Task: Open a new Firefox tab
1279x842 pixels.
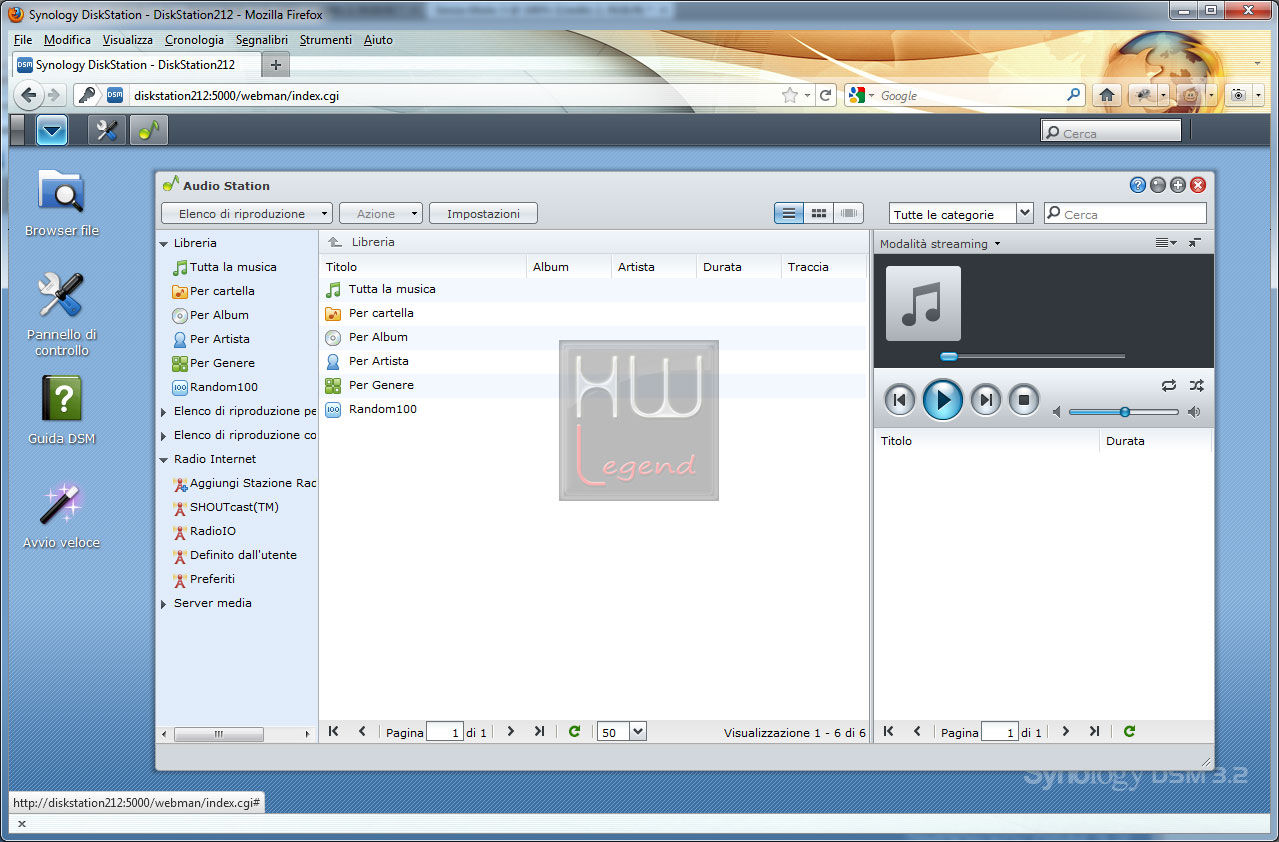Action: coord(276,65)
